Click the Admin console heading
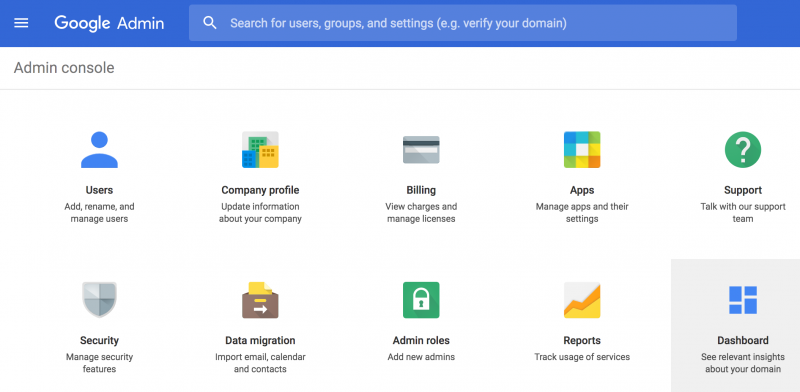The width and height of the screenshot is (800, 392). pos(64,68)
